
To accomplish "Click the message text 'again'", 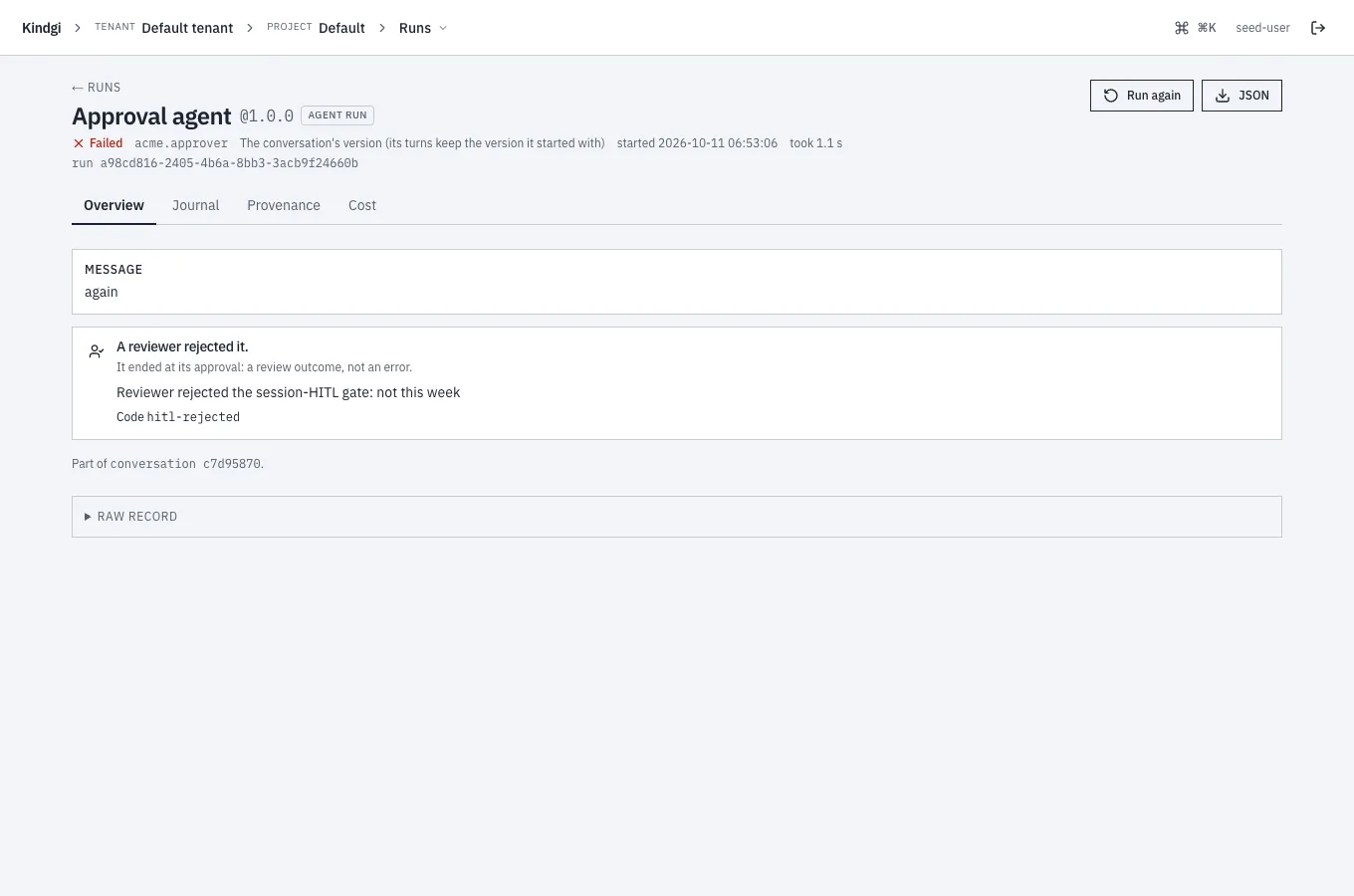I will 102,292.
